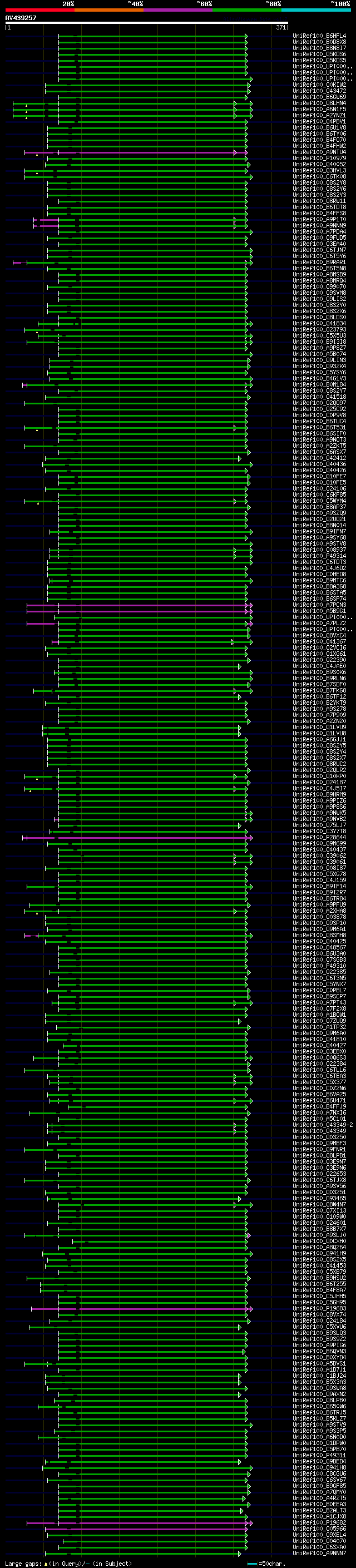Open the UniRef100_Q43472 hit label
Viewport: 356px width, 1568px height.
point(319,91)
